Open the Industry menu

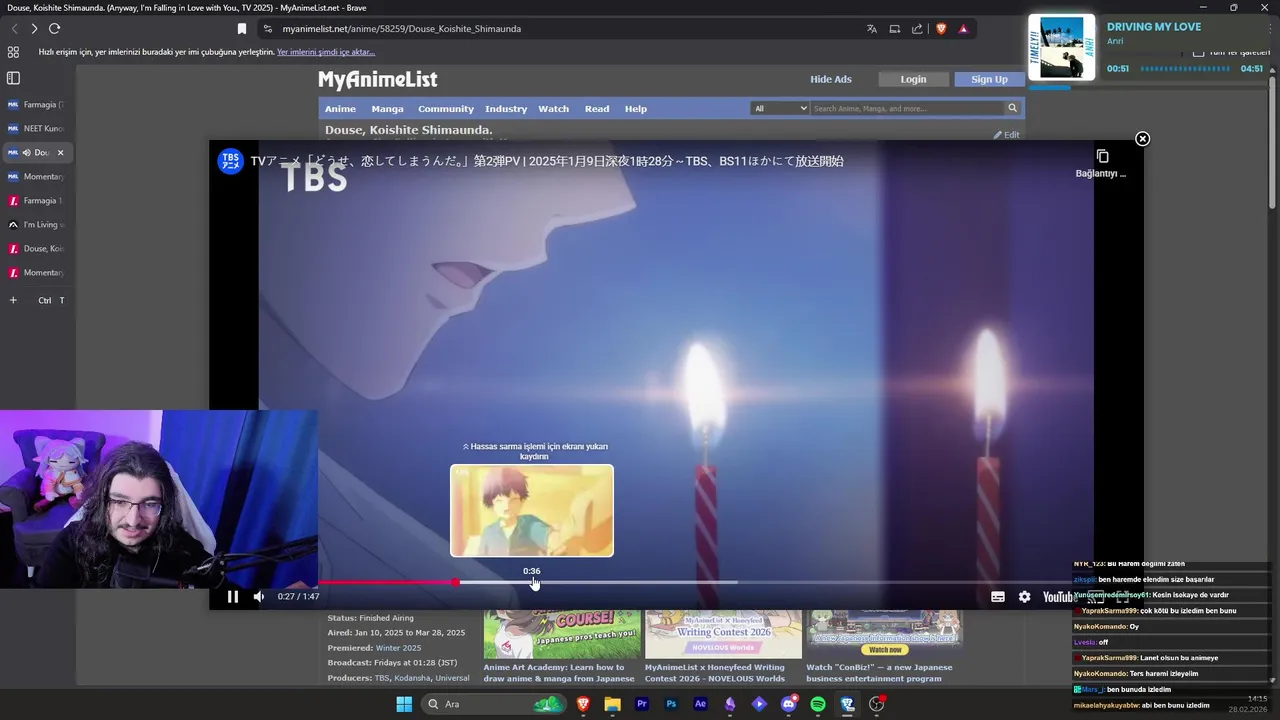pyautogui.click(x=506, y=108)
